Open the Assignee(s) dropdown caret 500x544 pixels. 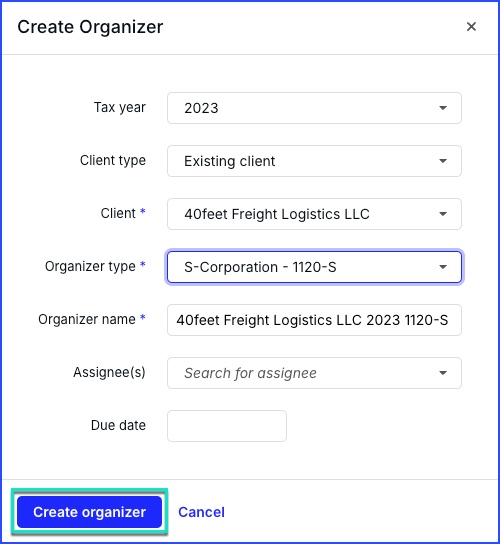tap(443, 373)
